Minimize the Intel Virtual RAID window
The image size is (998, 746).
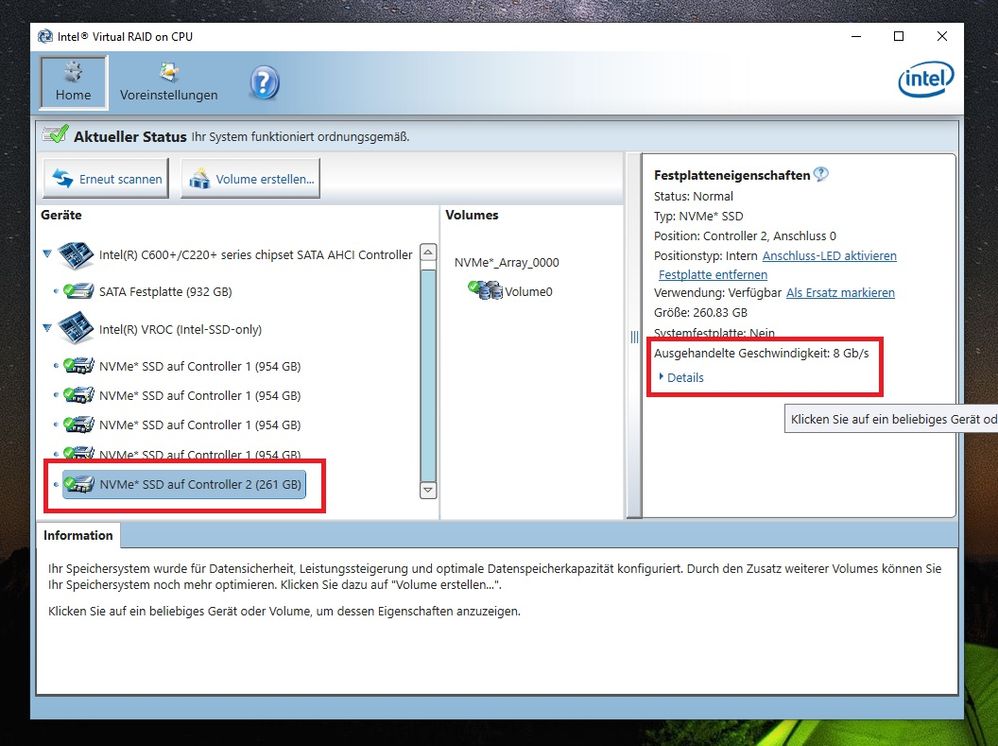tap(856, 36)
